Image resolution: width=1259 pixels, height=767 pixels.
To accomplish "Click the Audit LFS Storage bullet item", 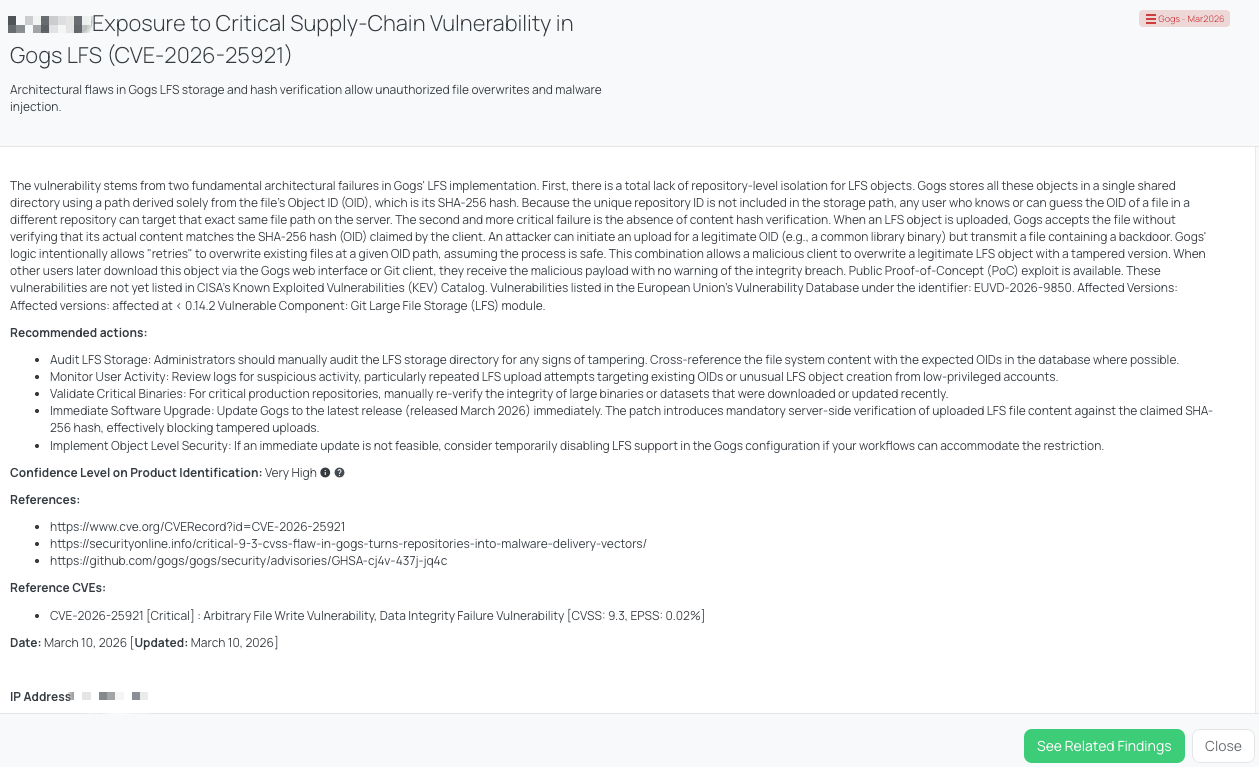I will click(x=614, y=360).
